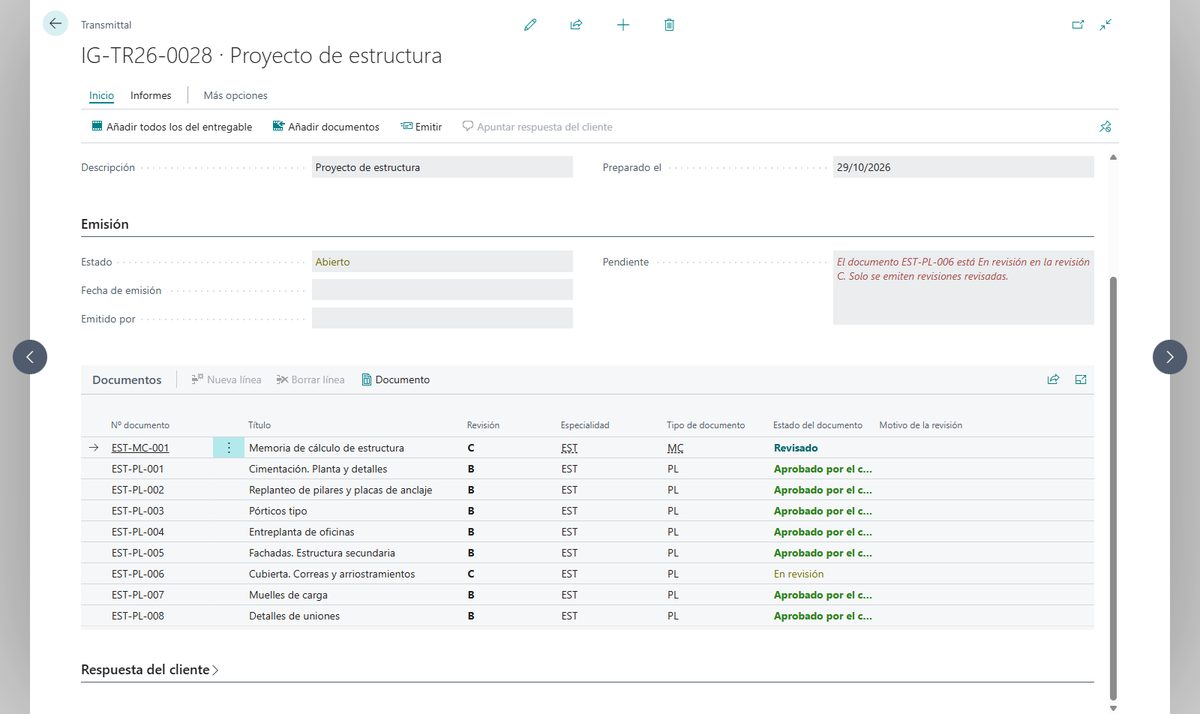Go back with the arrow button
The image size is (1200, 714).
click(x=55, y=23)
